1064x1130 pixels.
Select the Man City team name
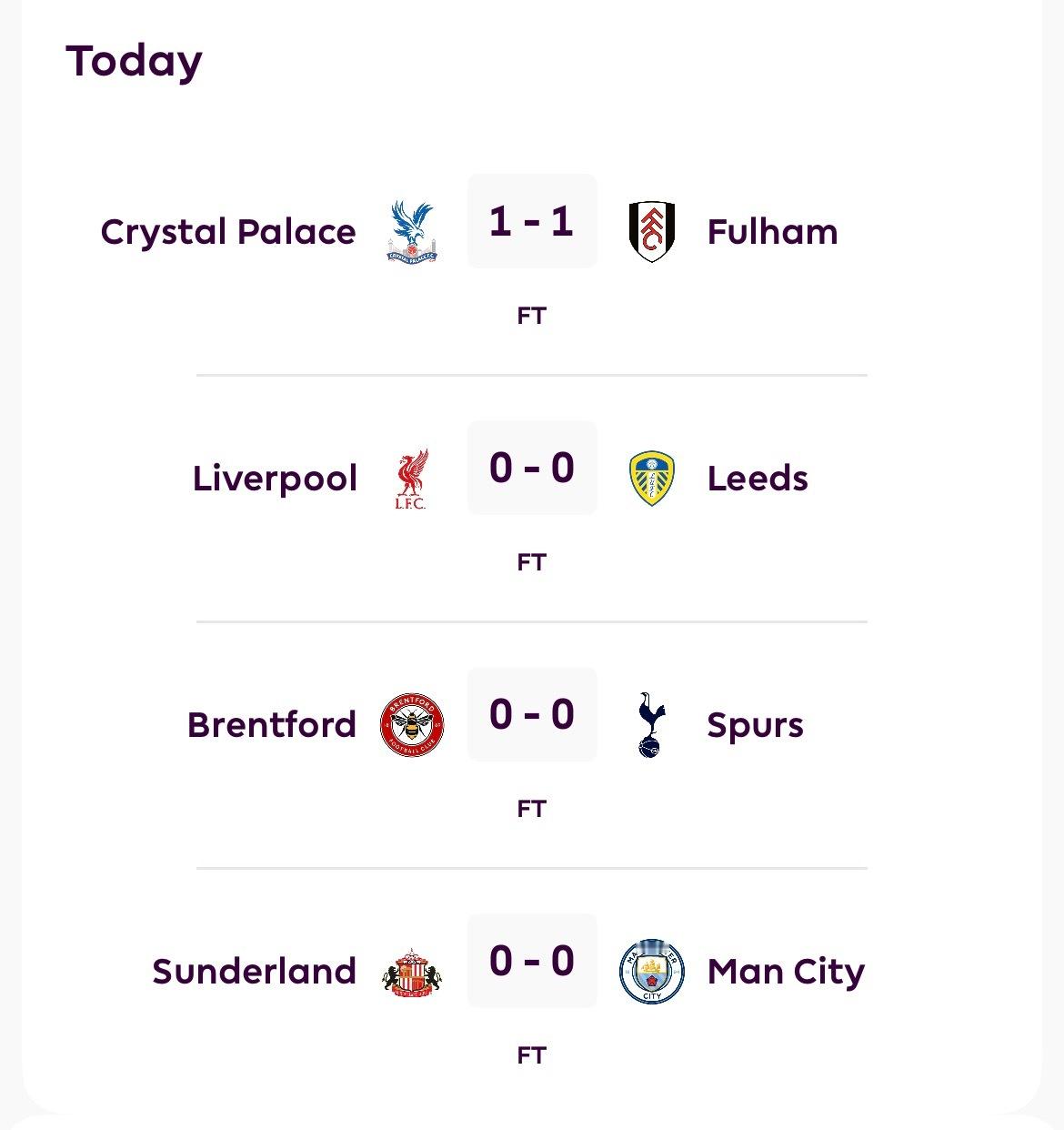pyautogui.click(x=786, y=972)
